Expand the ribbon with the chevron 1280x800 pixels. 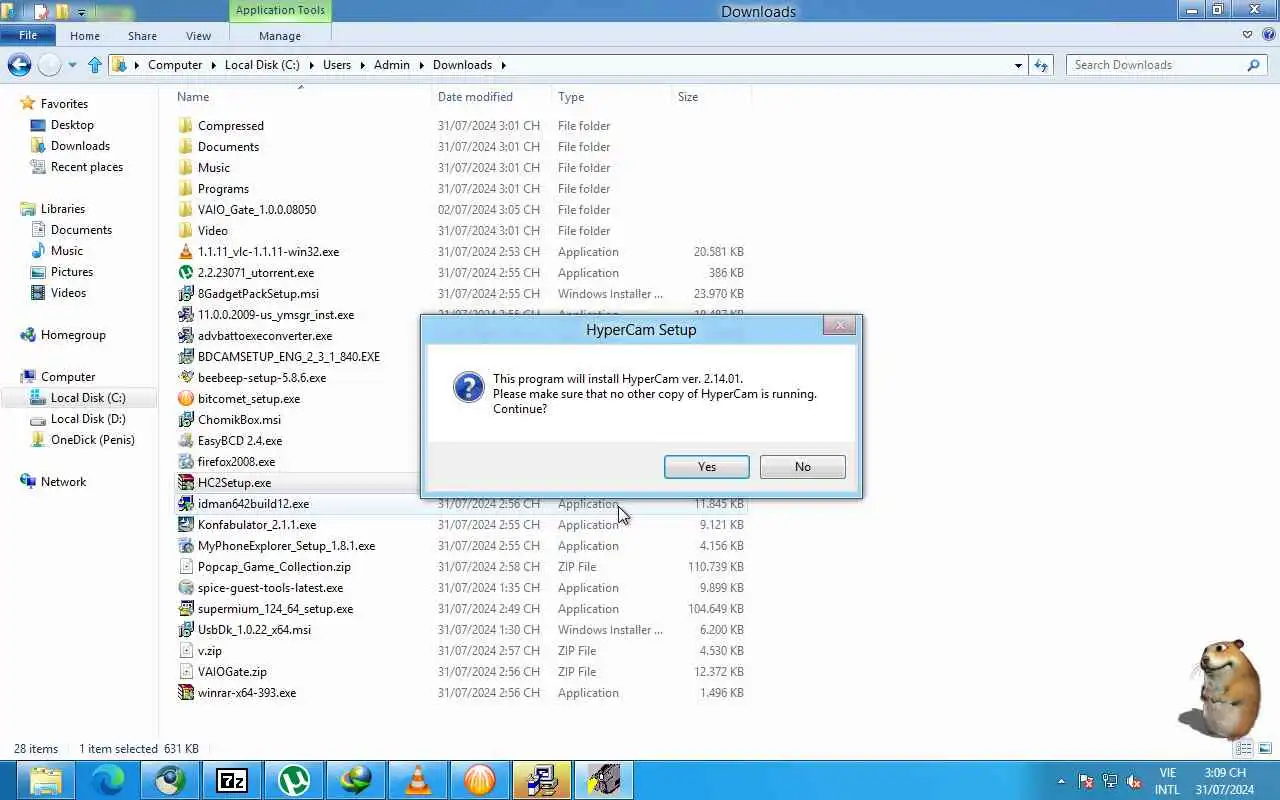[1247, 35]
